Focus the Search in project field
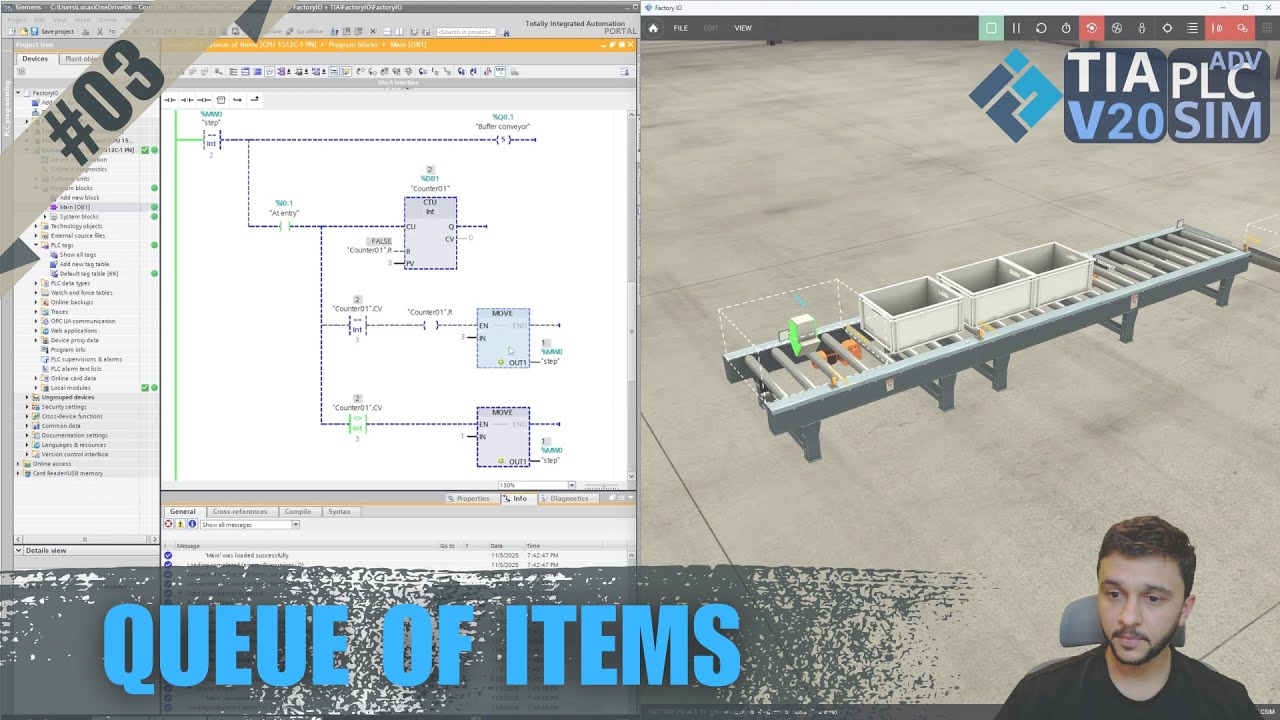The width and height of the screenshot is (1280, 720). (x=467, y=32)
